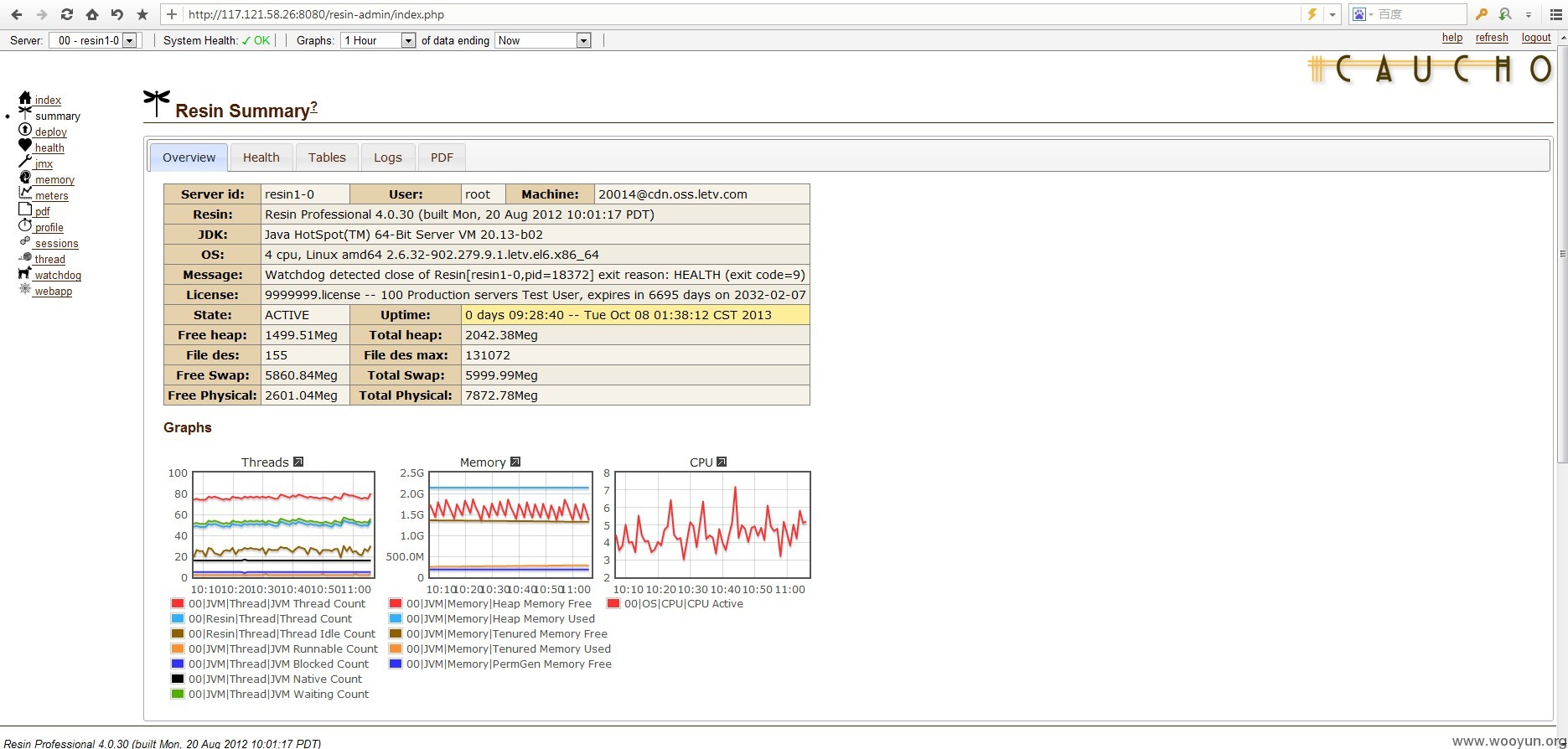
Task: Open new tab plus icon
Action: click(x=172, y=14)
